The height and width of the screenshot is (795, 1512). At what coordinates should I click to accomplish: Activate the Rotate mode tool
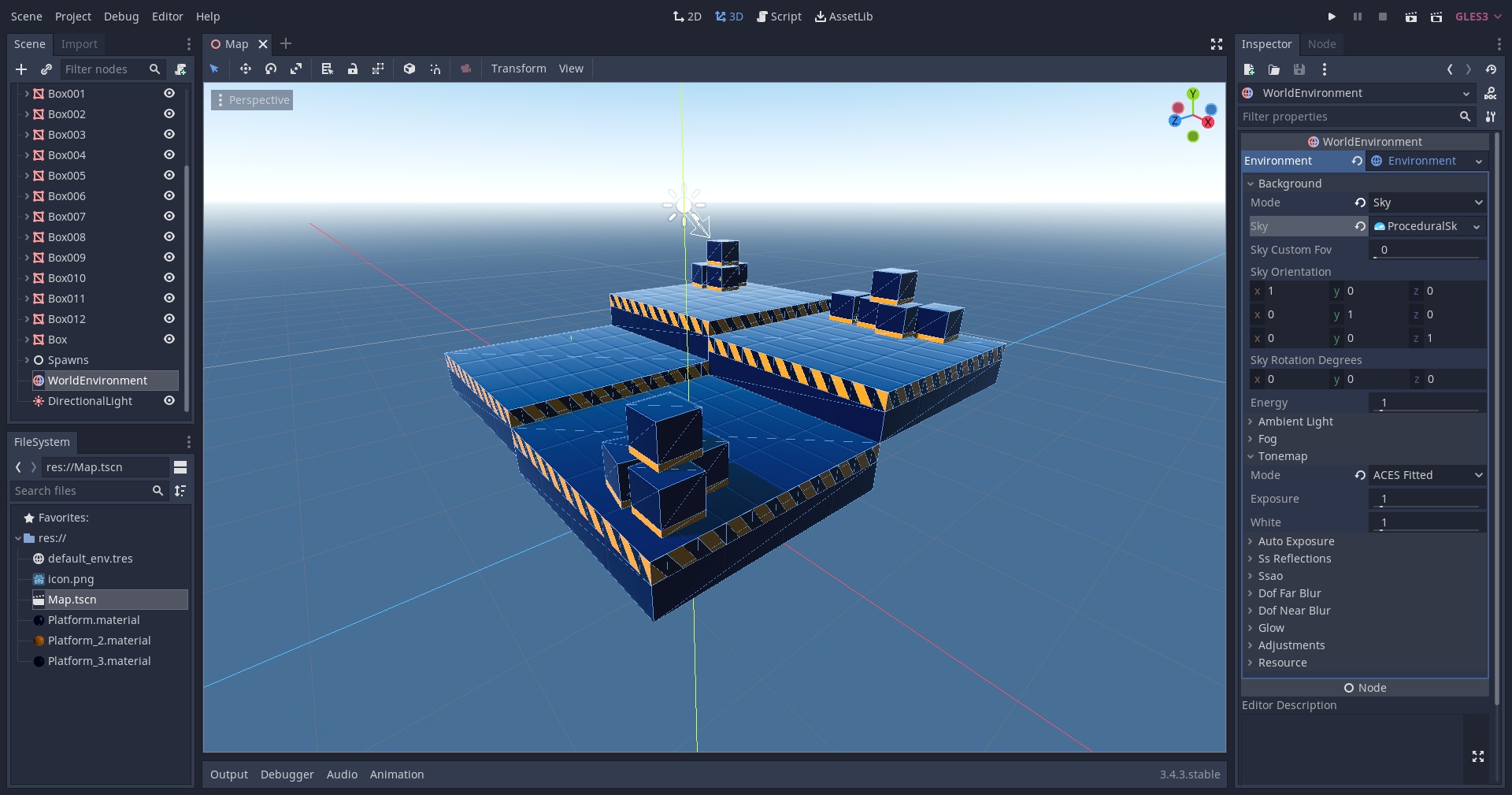click(271, 69)
